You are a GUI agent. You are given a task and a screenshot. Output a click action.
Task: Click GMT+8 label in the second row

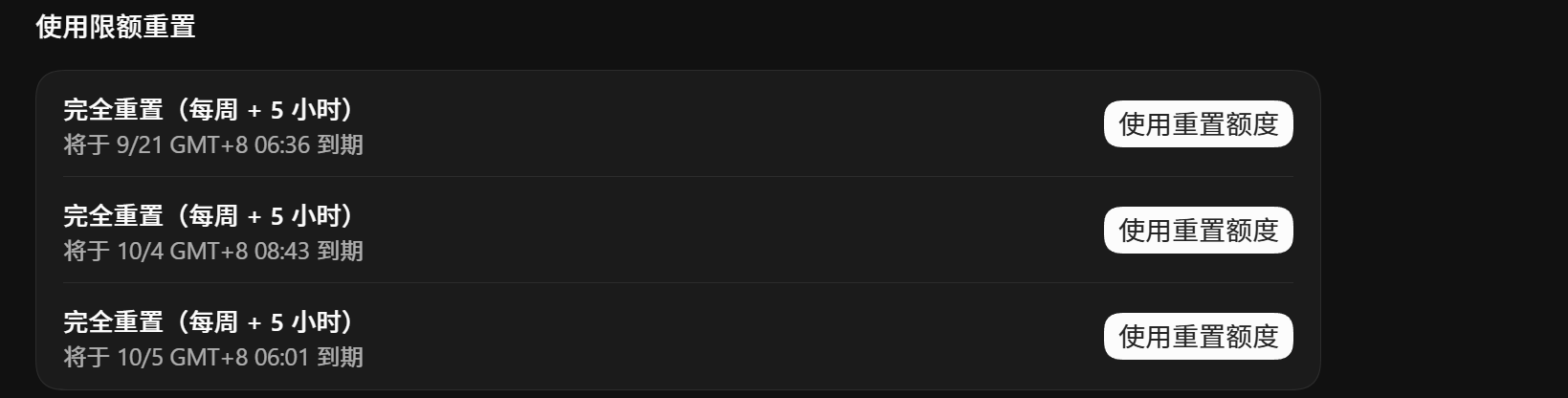pos(209,252)
